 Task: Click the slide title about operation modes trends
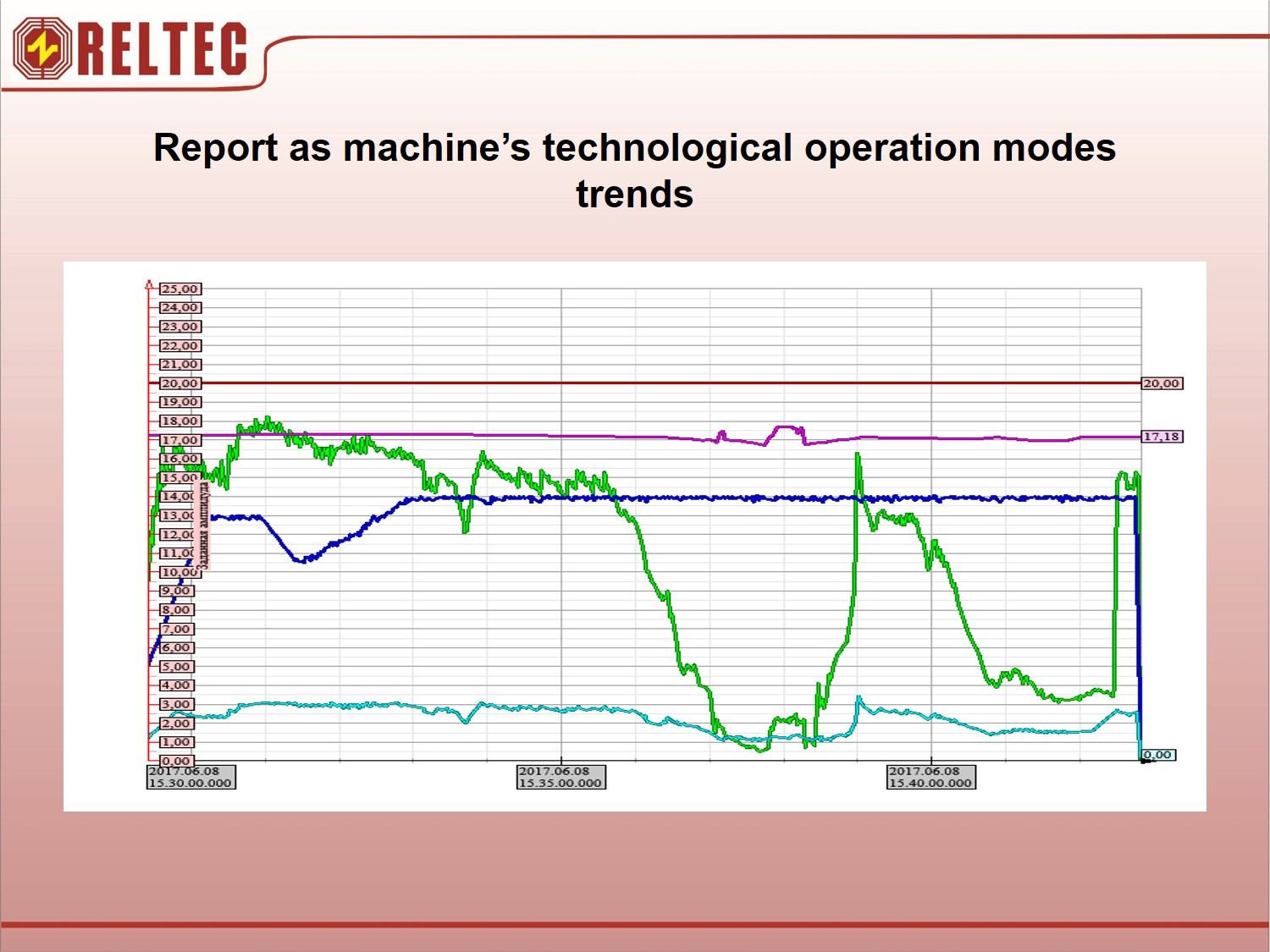(634, 170)
